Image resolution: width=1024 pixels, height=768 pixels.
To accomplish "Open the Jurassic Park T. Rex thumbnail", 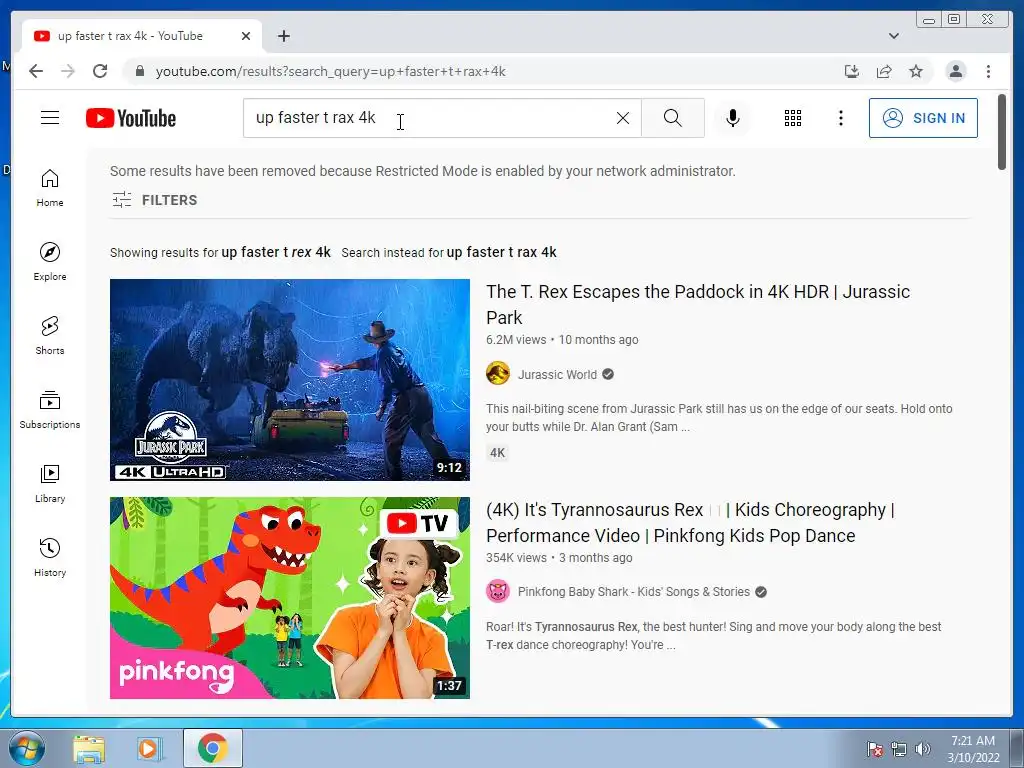I will [289, 379].
